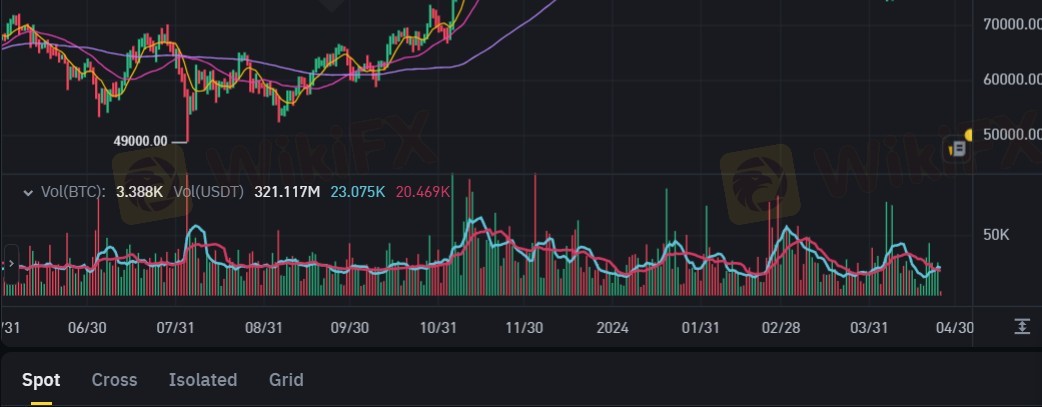Click the 03/31 date on time axis

tap(869, 328)
